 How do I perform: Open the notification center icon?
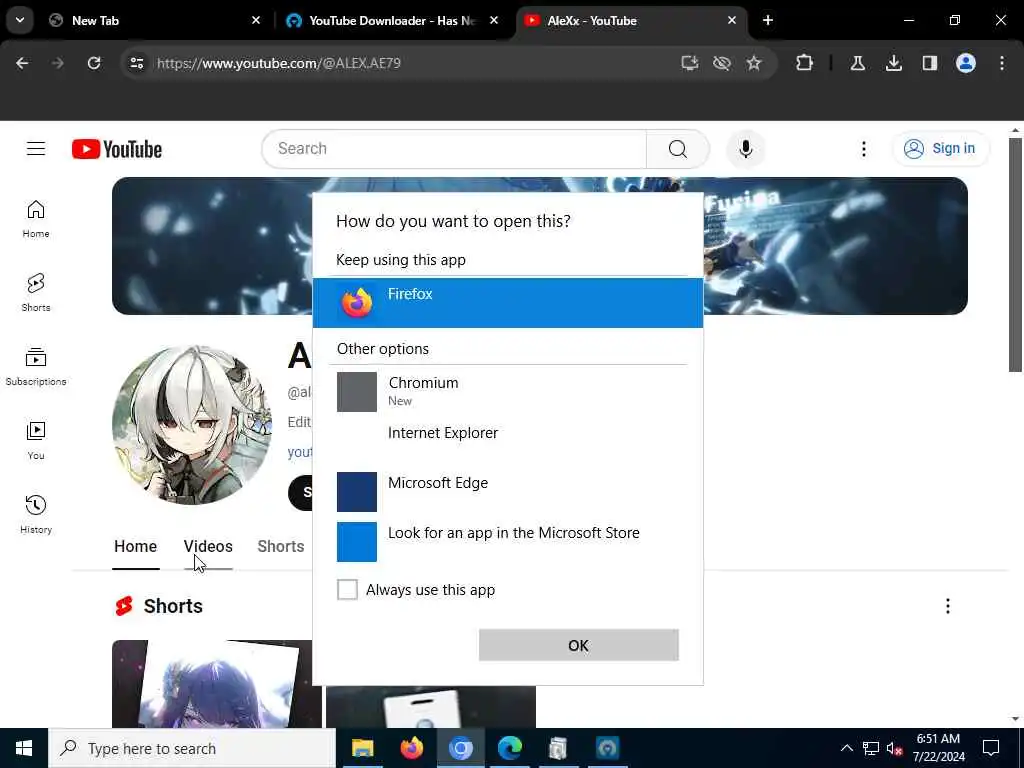991,748
